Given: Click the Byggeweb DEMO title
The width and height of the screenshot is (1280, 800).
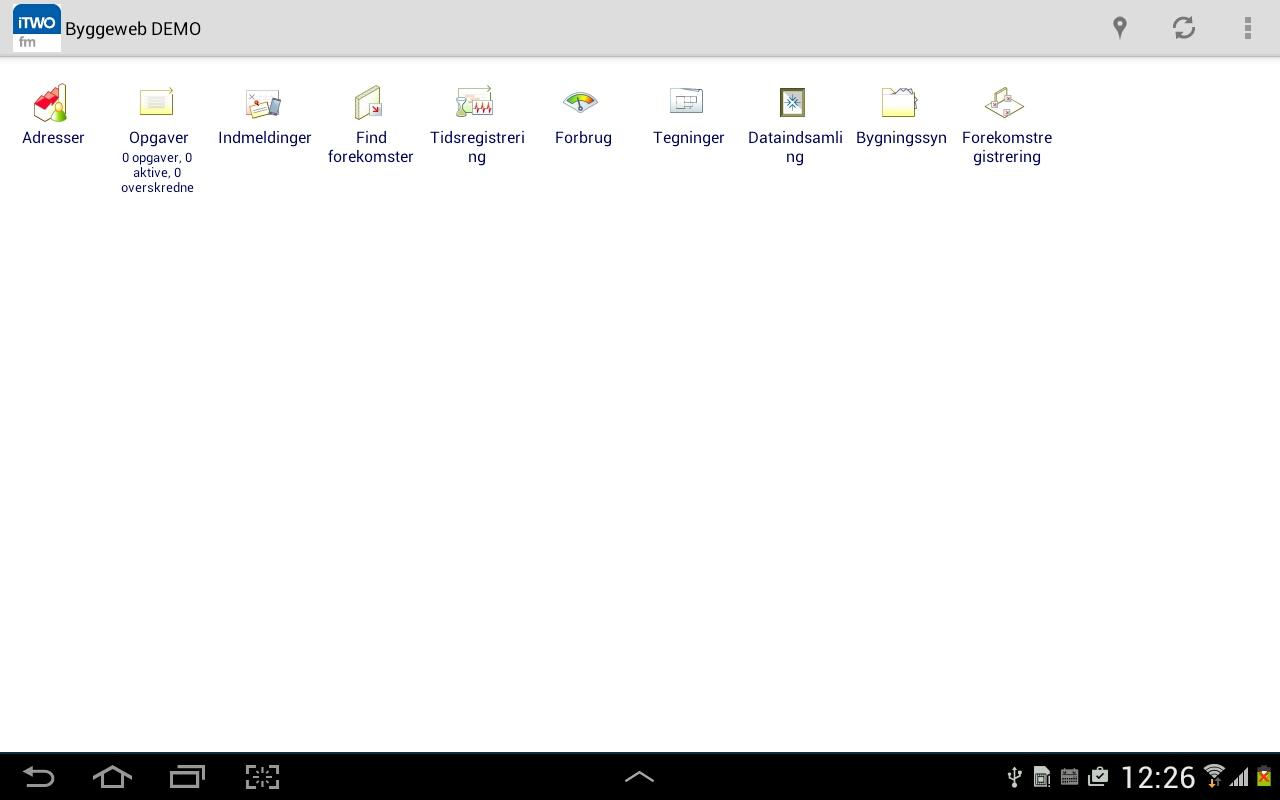Looking at the screenshot, I should pyautogui.click(x=133, y=29).
